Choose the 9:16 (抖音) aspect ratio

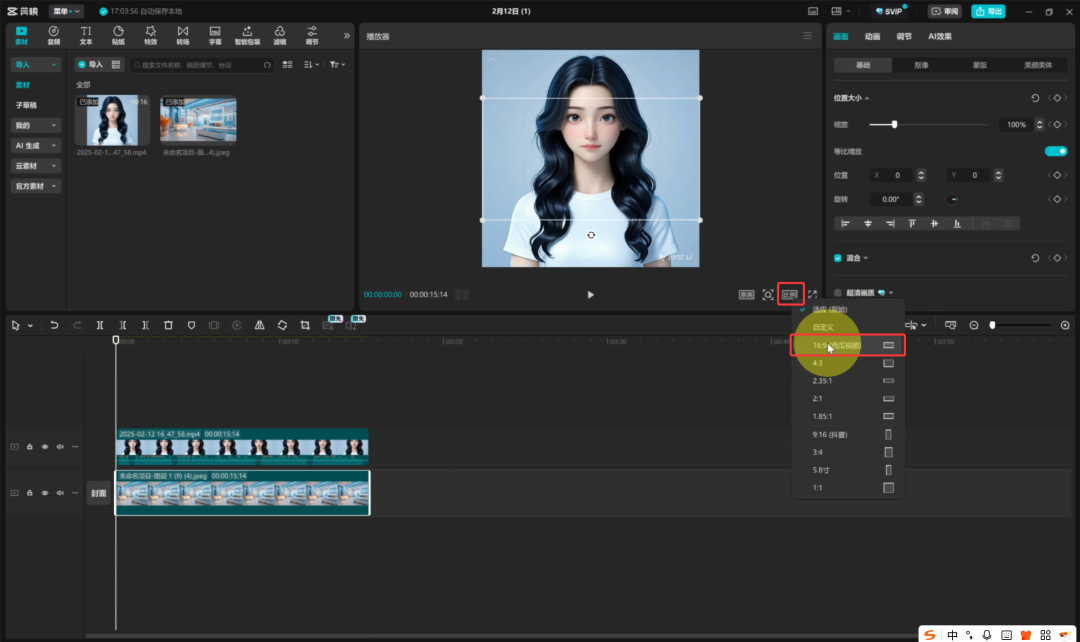848,435
